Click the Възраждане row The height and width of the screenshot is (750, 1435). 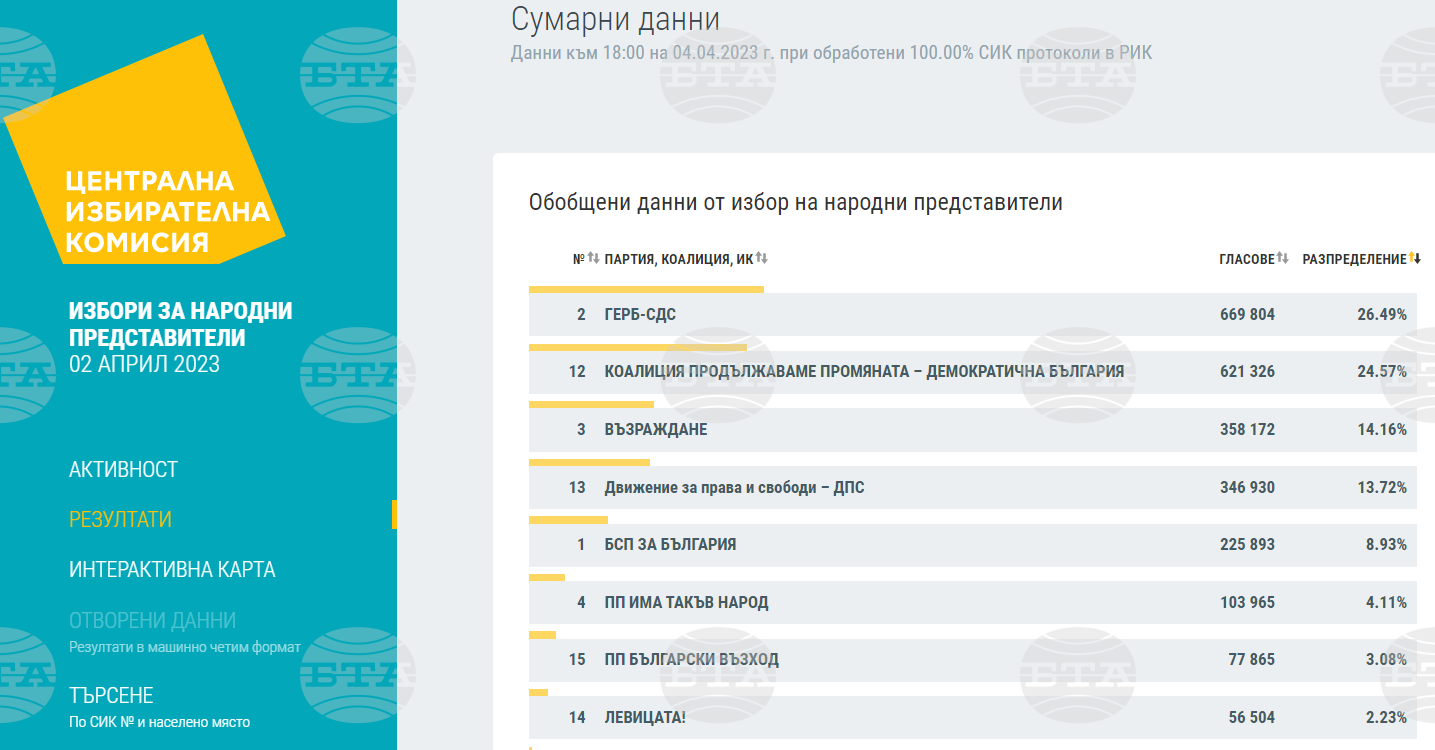[656, 429]
